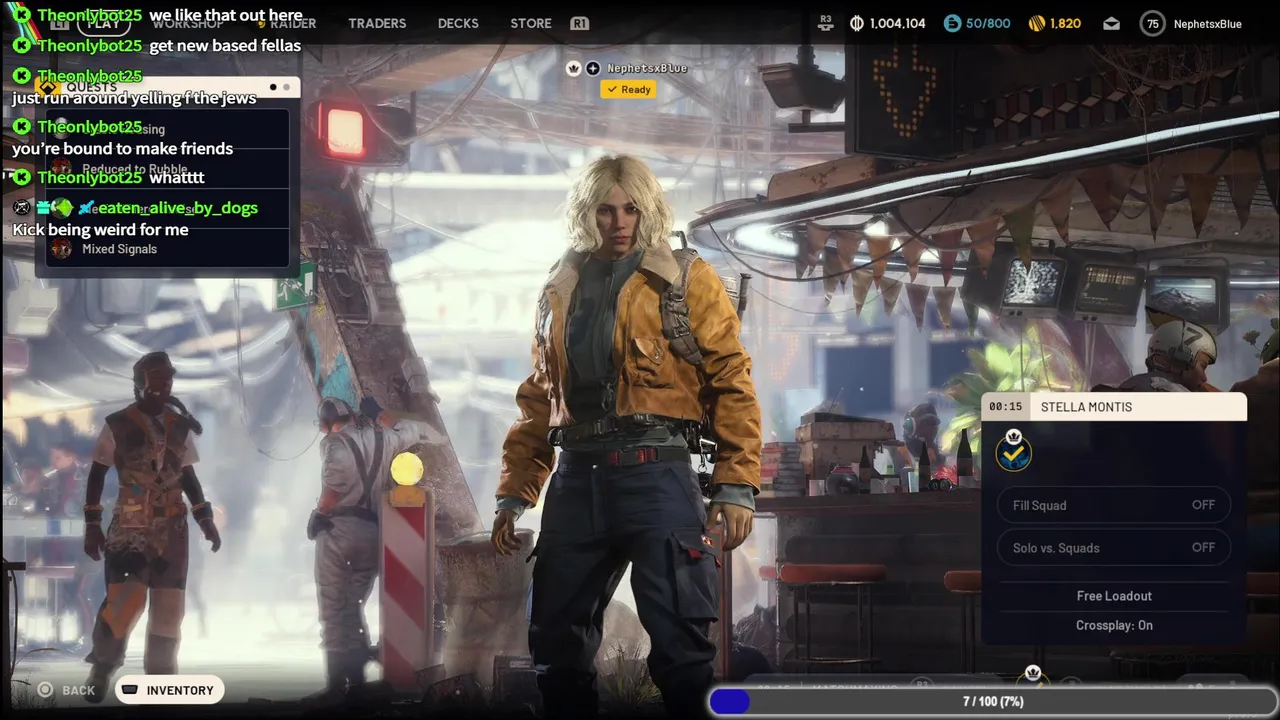Click the R1 shoulder button icon
Viewport: 1280px width, 720px height.
coord(579,23)
